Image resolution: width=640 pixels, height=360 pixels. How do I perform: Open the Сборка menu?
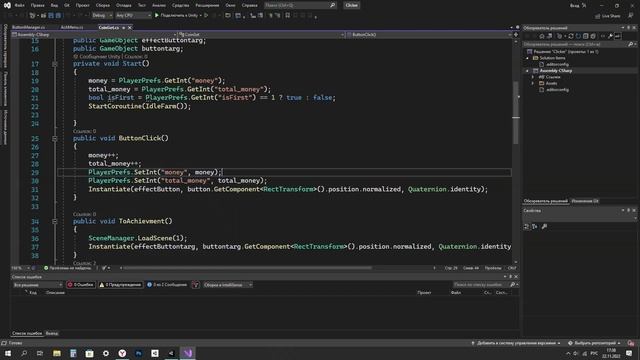(103, 5)
